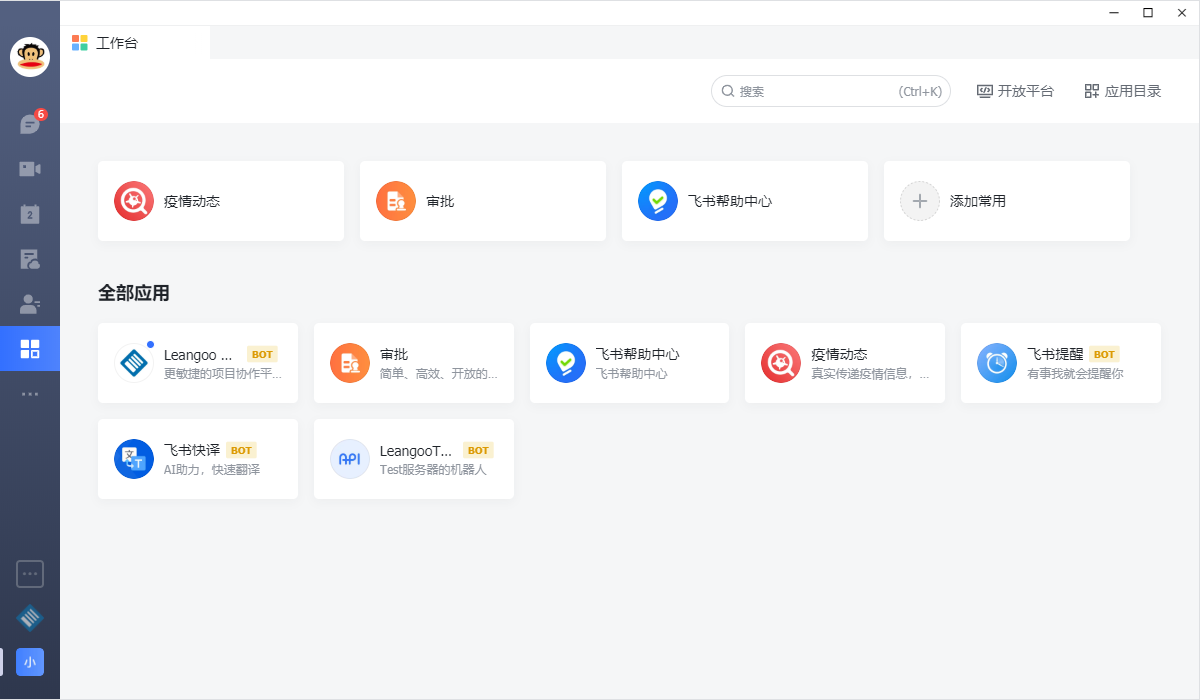Open the cloud docs sidebar icon

(x=30, y=259)
